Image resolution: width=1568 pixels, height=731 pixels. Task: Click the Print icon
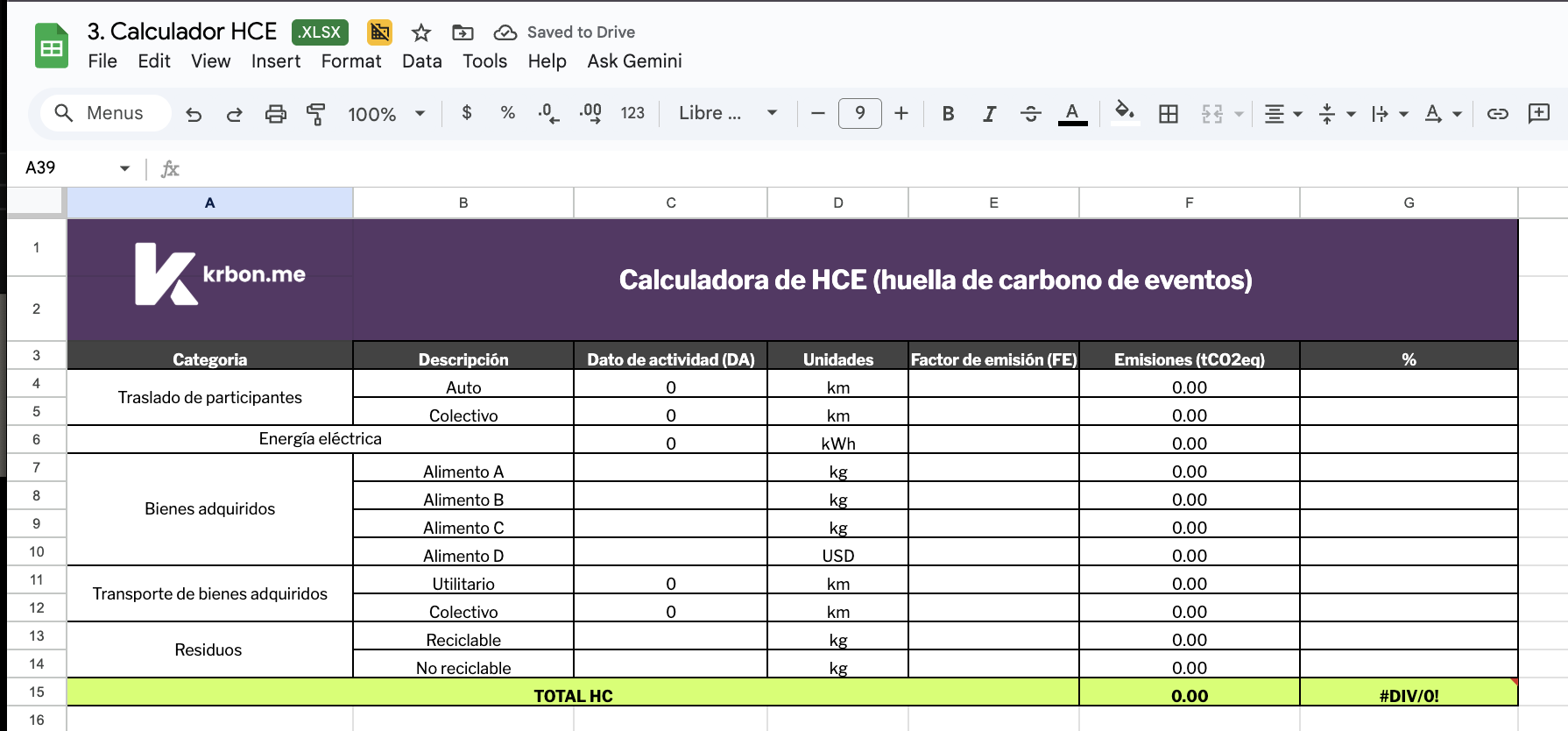tap(275, 114)
